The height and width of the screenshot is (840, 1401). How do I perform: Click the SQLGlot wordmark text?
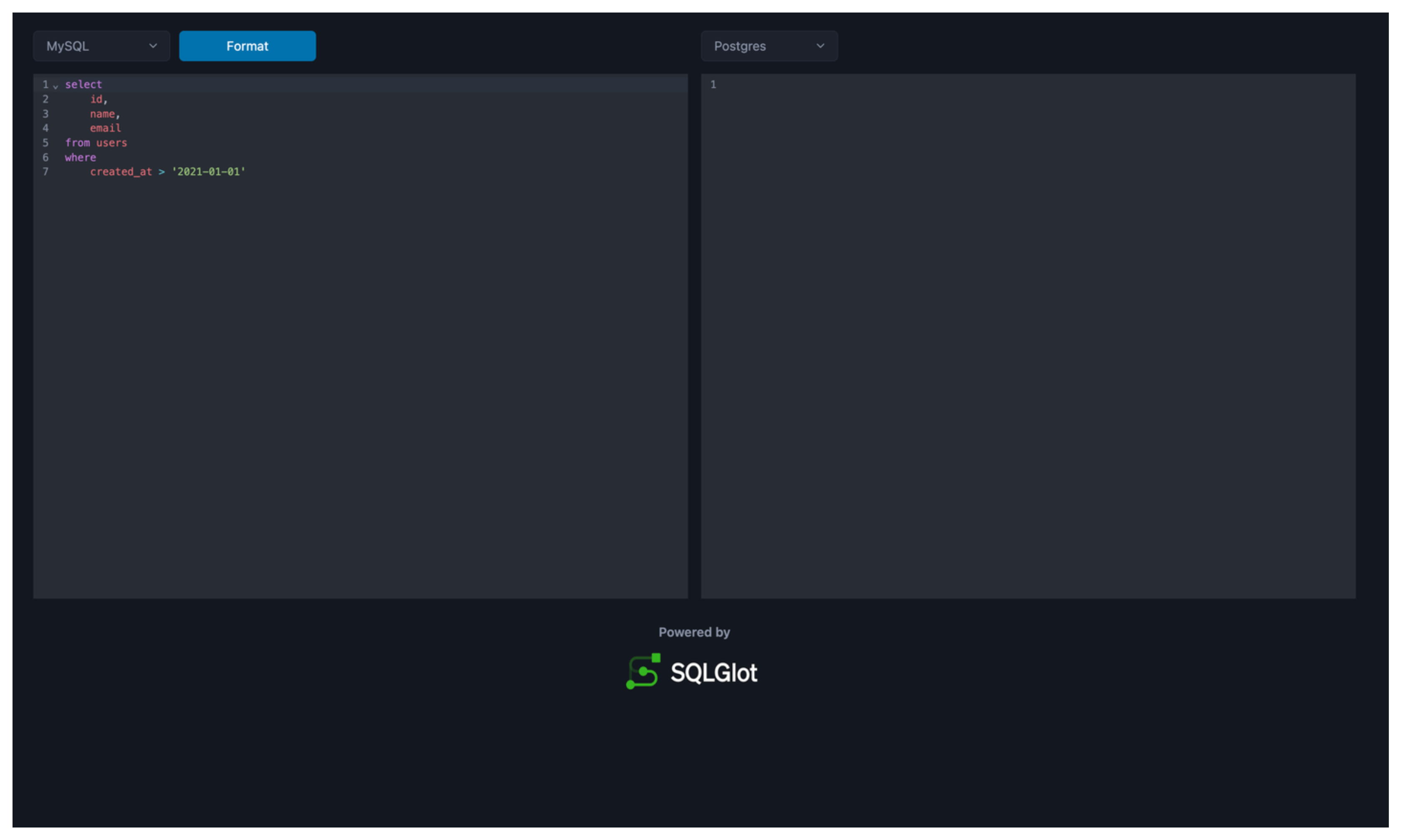coord(713,673)
